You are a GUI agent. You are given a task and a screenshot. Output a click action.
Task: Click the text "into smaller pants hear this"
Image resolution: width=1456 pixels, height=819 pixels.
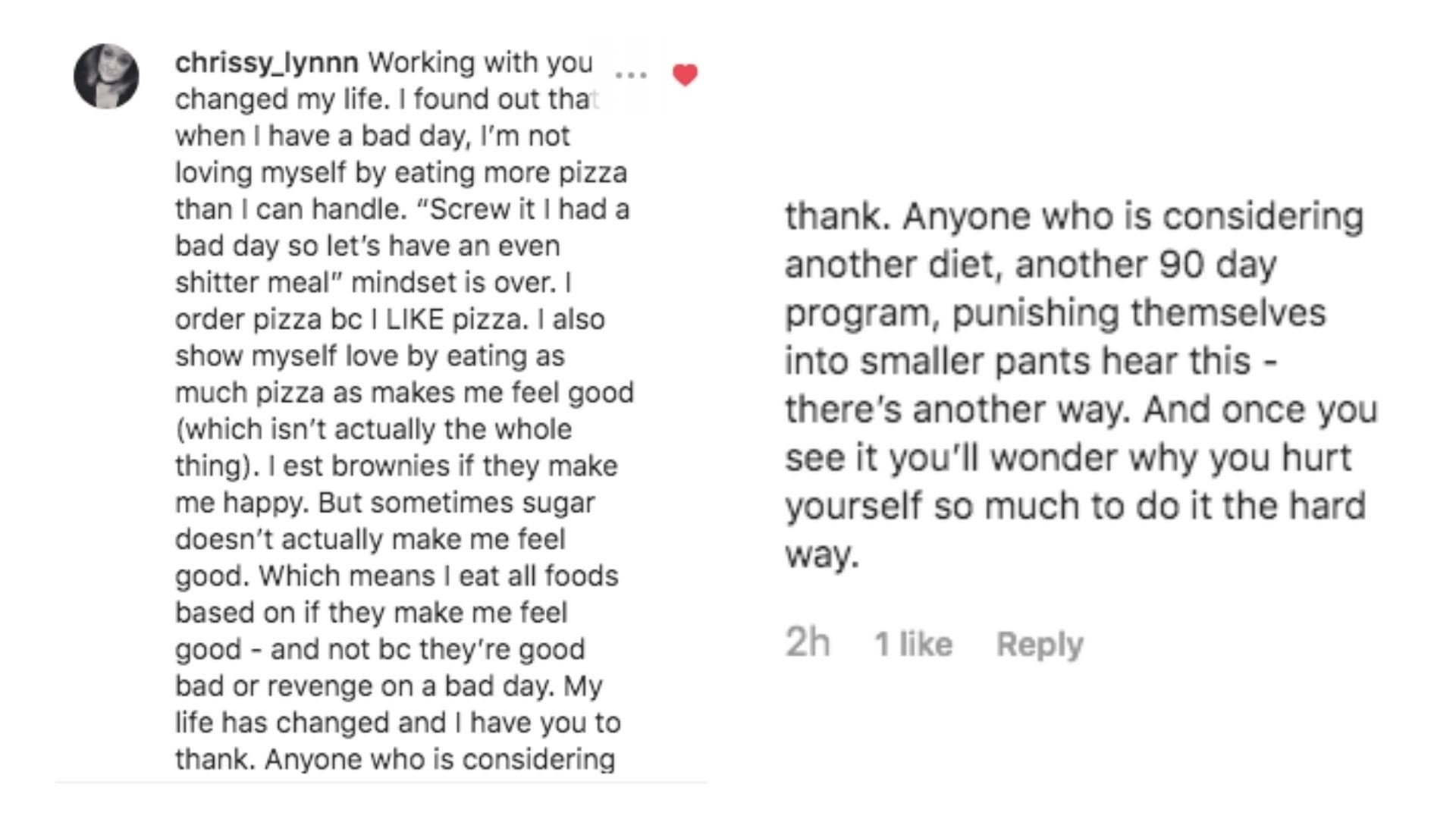pyautogui.click(x=1017, y=361)
